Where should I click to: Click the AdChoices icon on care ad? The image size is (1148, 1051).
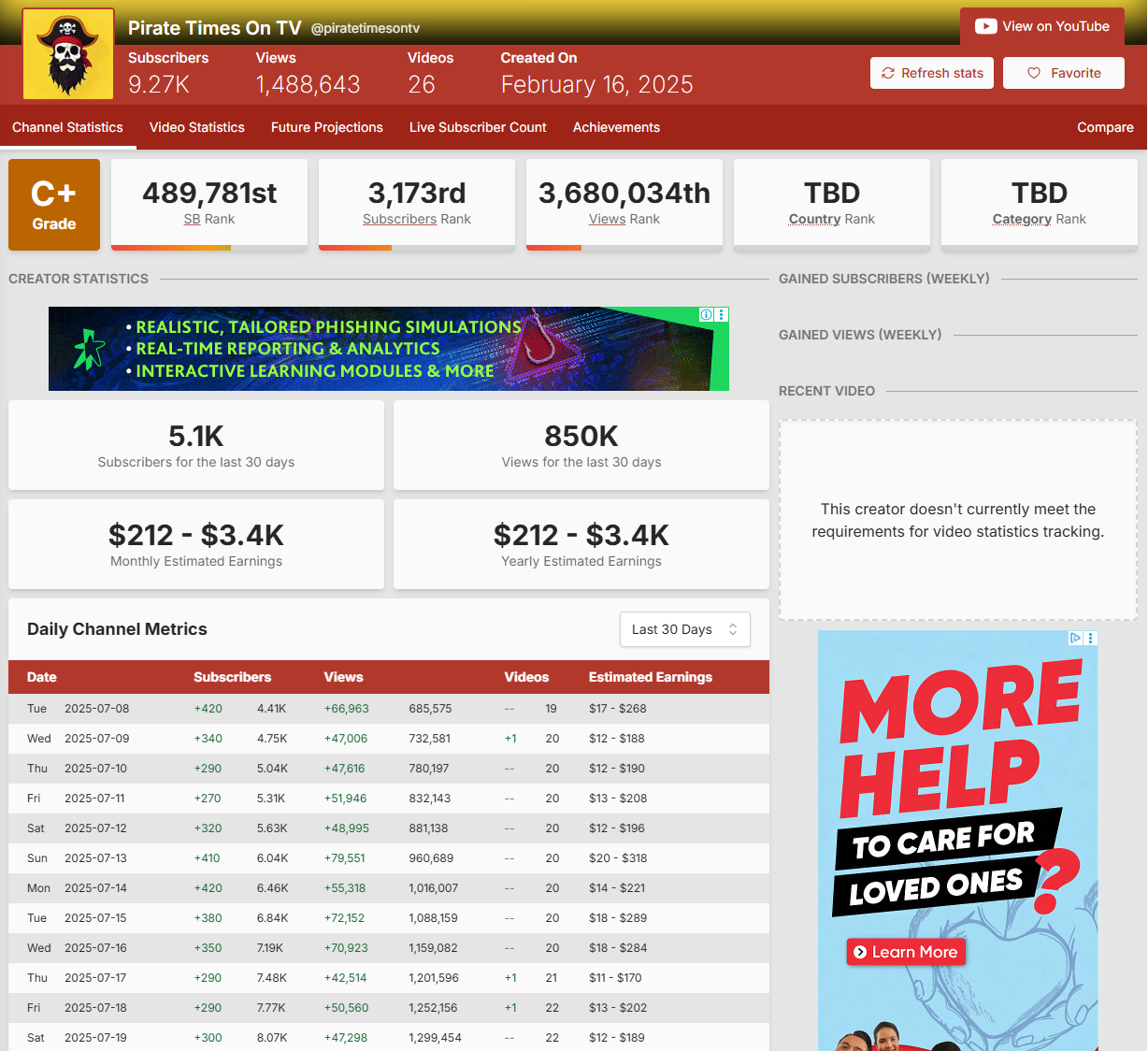1076,638
